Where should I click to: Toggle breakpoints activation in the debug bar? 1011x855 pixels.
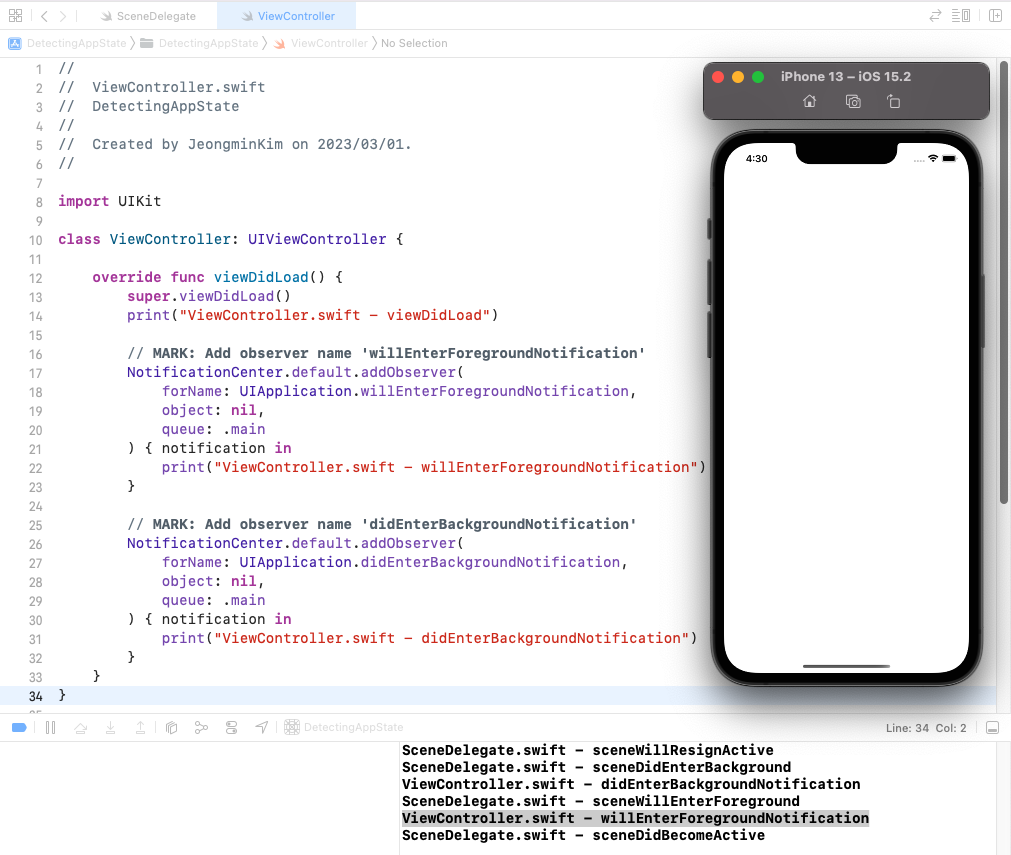point(19,727)
